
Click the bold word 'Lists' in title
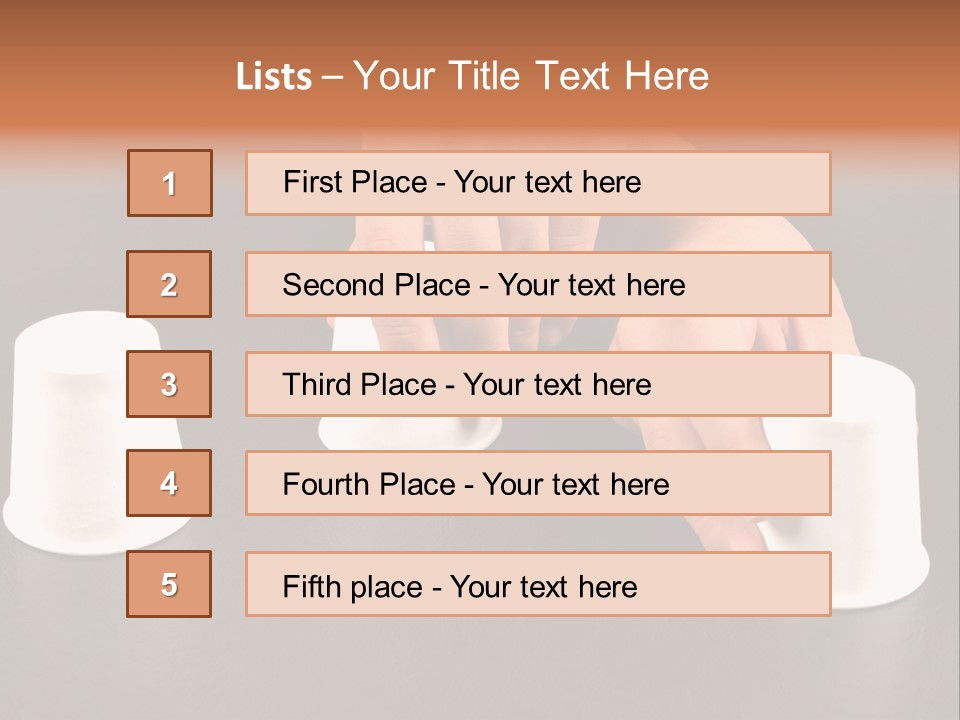tap(274, 76)
